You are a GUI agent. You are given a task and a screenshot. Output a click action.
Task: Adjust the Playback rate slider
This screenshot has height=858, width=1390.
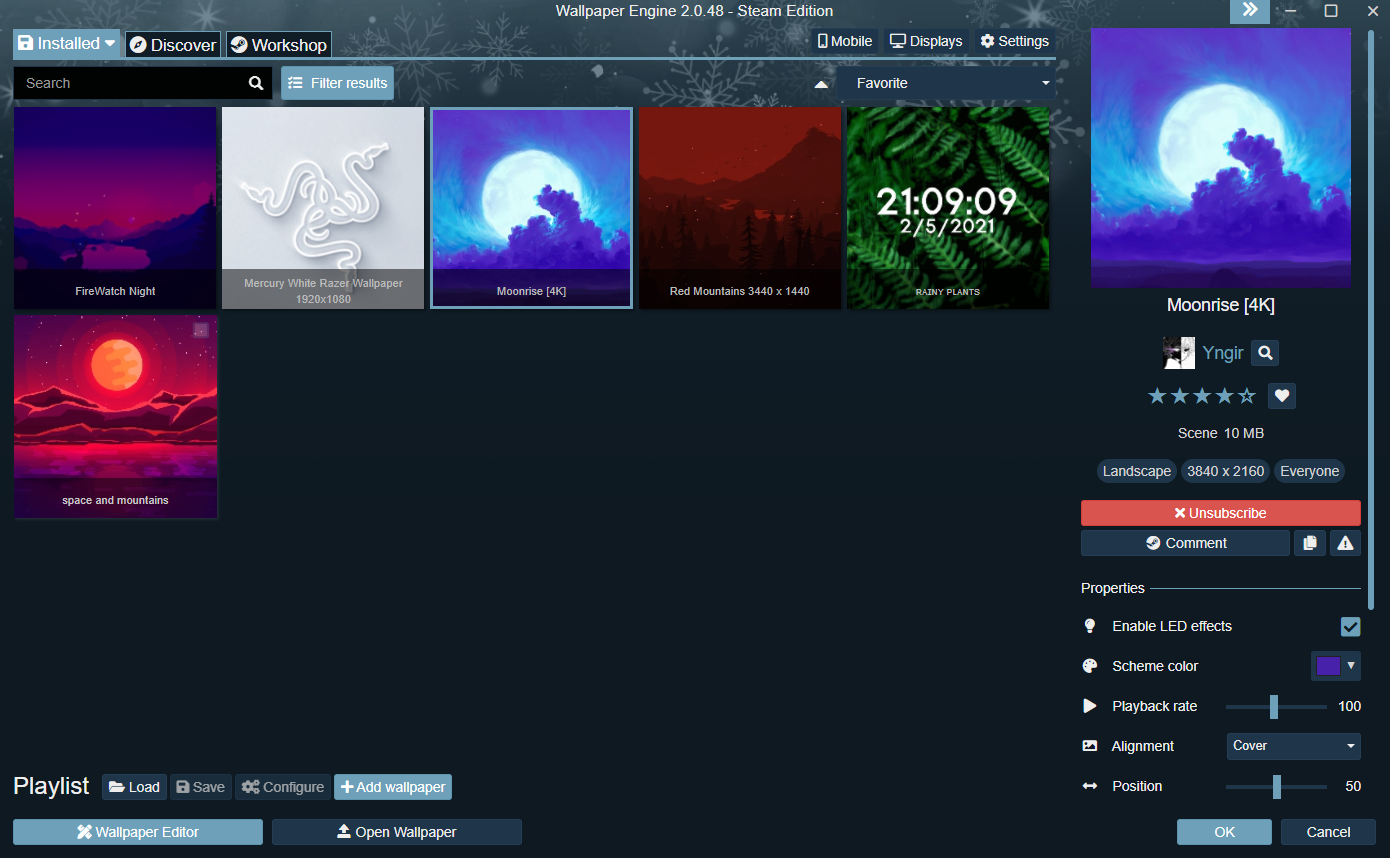pos(1276,706)
